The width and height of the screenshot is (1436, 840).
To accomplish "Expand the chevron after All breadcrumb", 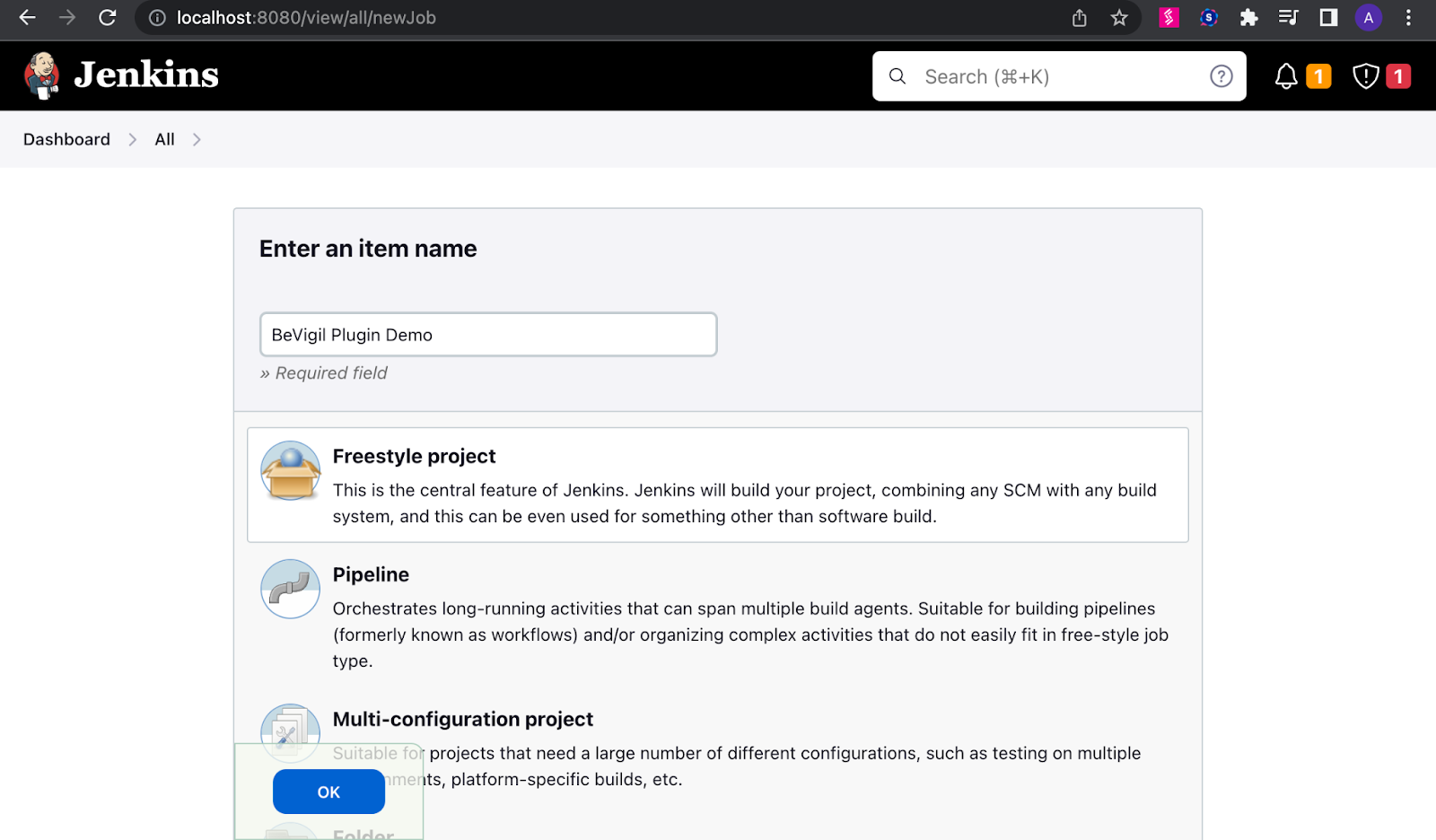I will pyautogui.click(x=197, y=140).
